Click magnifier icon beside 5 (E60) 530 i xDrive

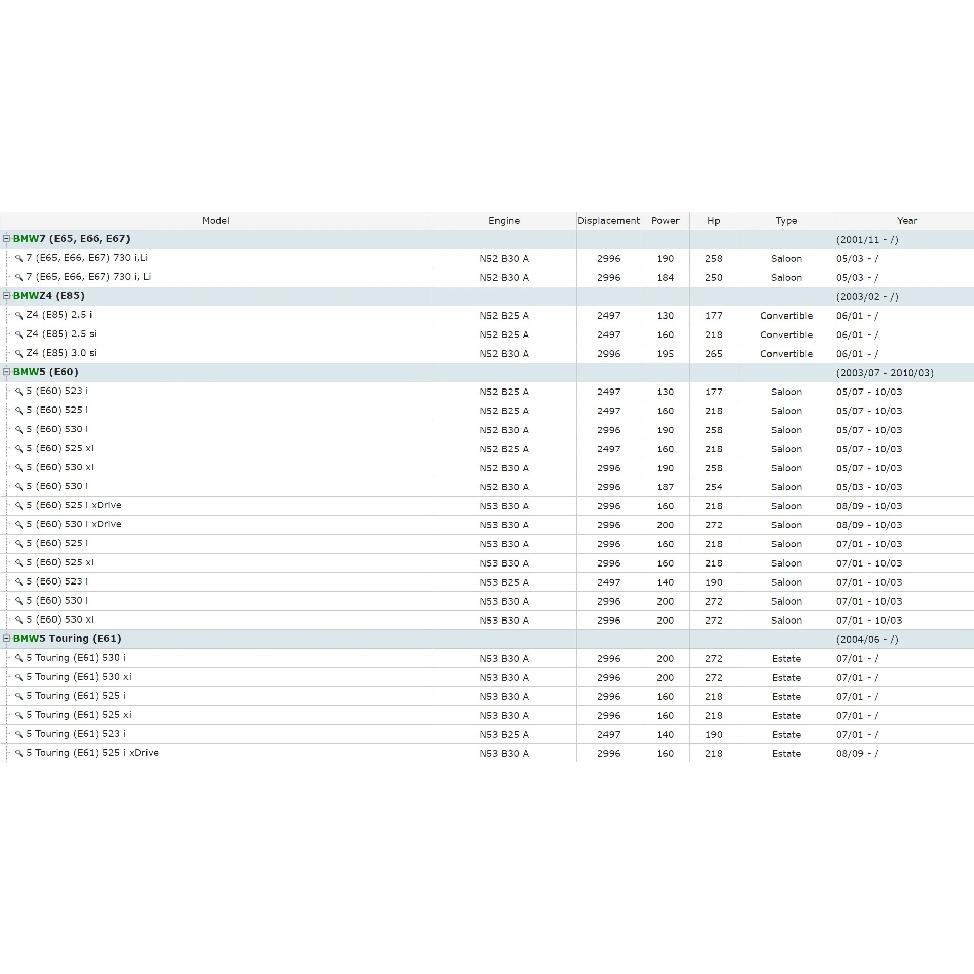(19, 525)
